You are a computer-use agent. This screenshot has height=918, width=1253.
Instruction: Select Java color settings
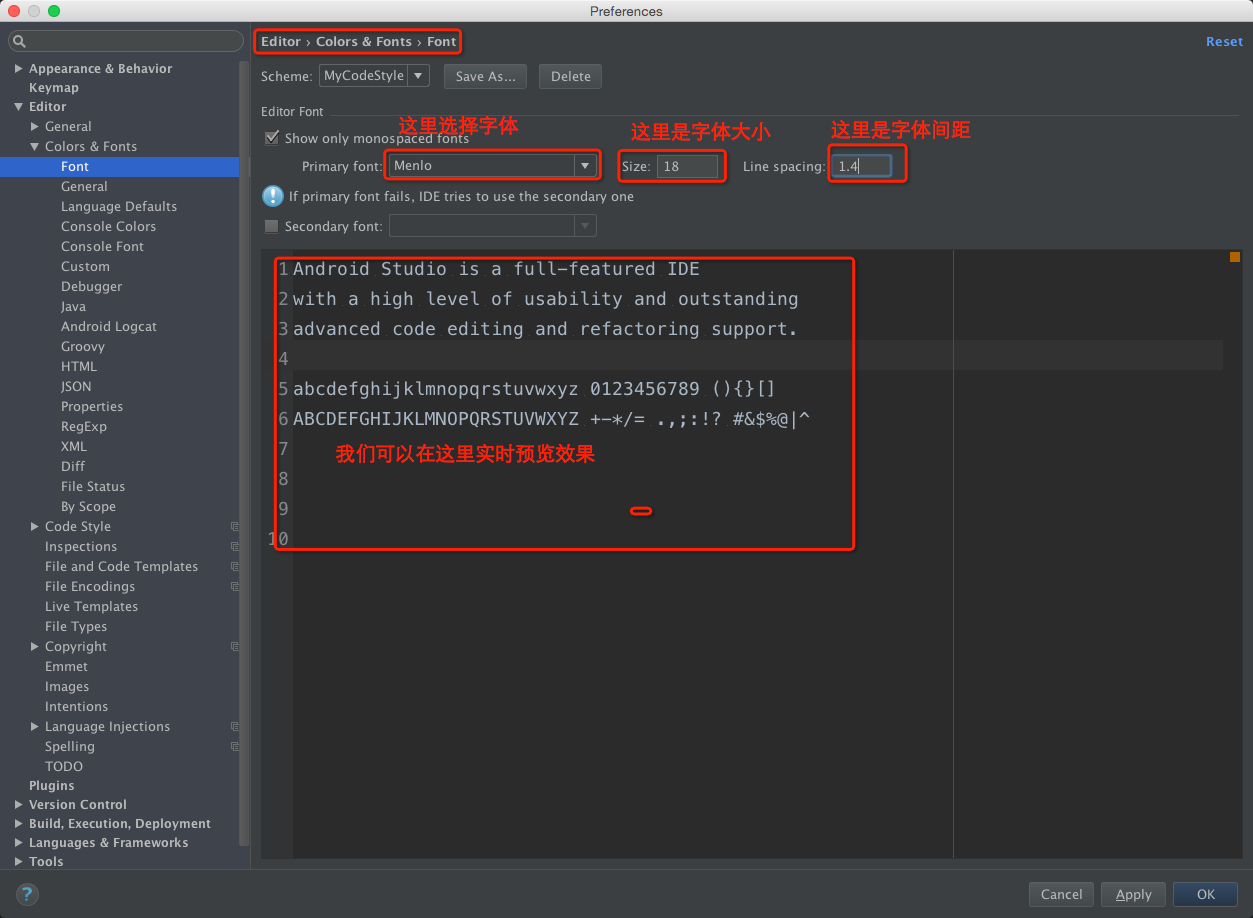[x=73, y=307]
